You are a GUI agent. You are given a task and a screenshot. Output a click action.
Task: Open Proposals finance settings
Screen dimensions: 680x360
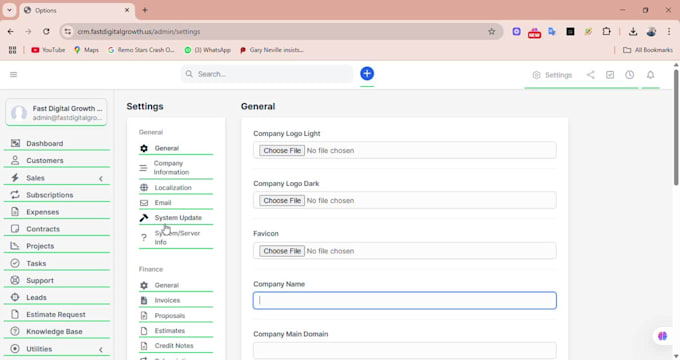(176, 315)
